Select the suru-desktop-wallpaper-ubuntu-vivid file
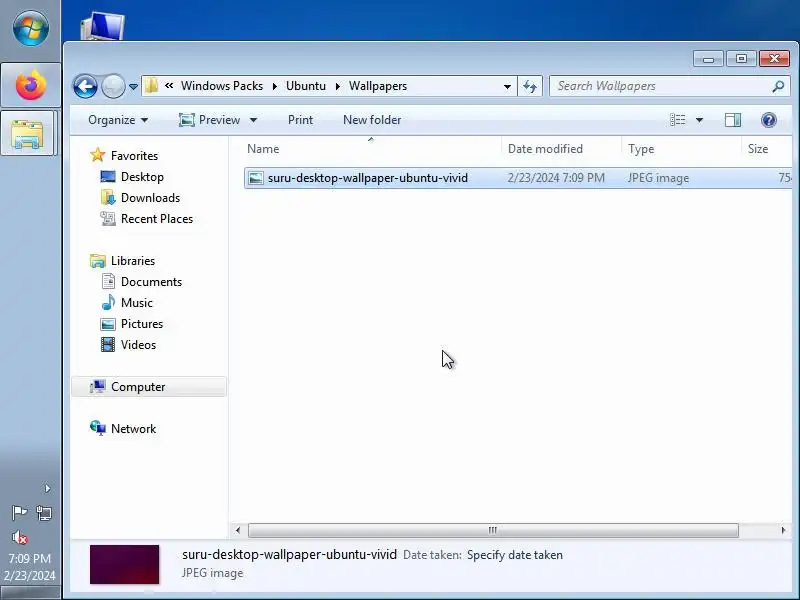This screenshot has height=600, width=800. 518,178
